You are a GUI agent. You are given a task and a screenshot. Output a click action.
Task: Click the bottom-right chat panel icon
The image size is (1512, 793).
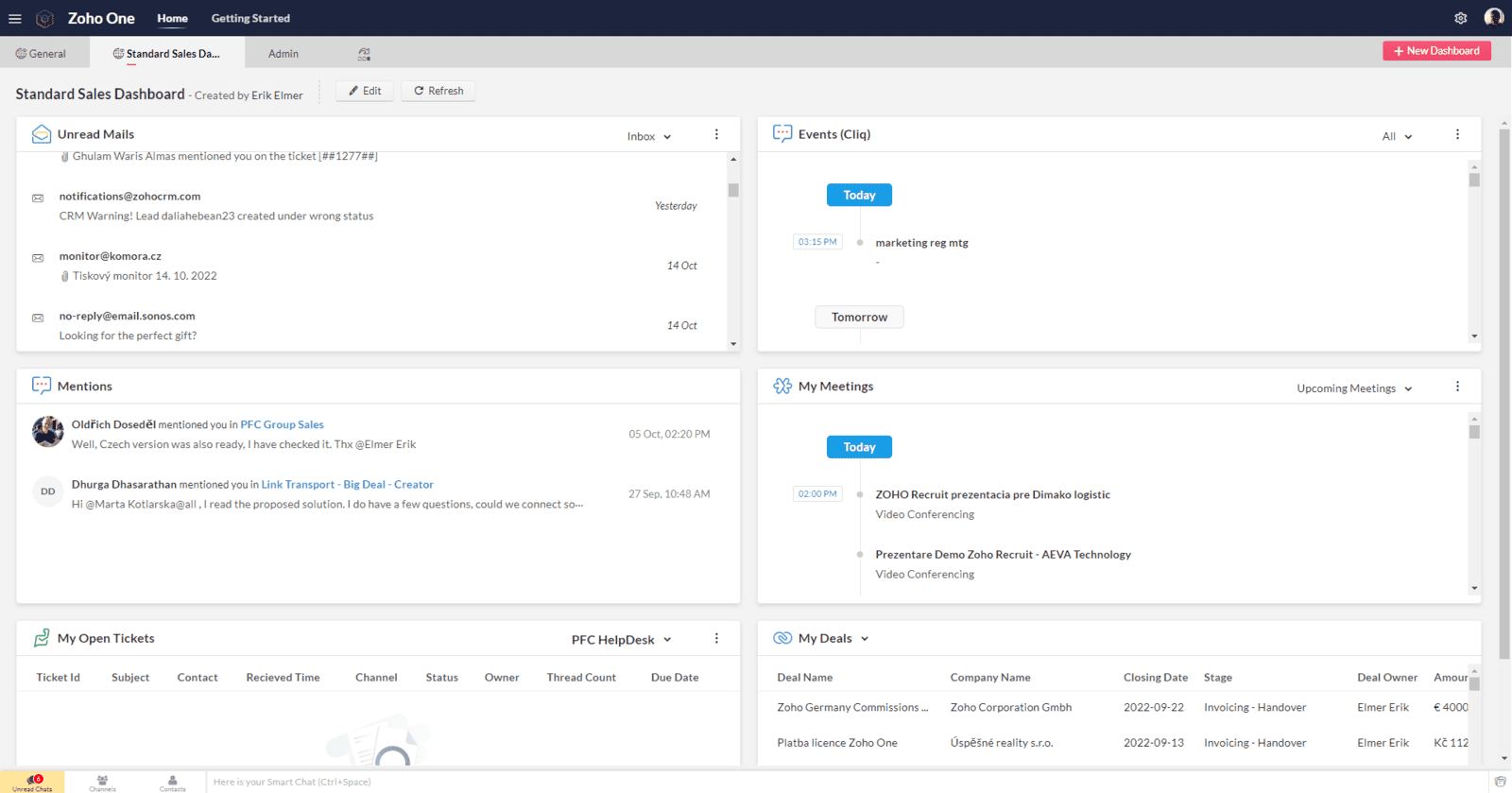point(1500,782)
